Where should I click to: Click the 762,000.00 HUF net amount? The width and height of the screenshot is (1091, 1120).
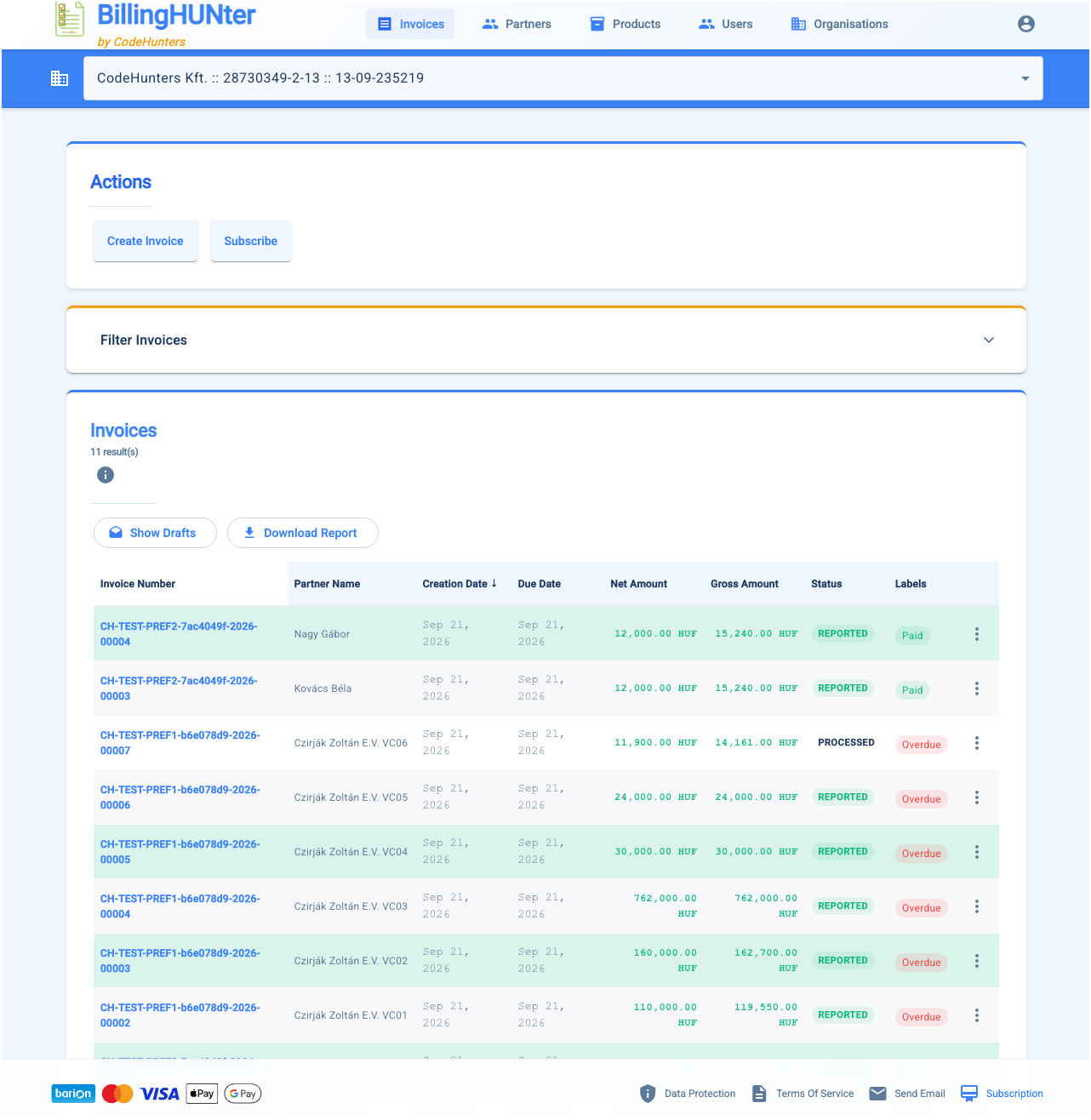tap(665, 906)
